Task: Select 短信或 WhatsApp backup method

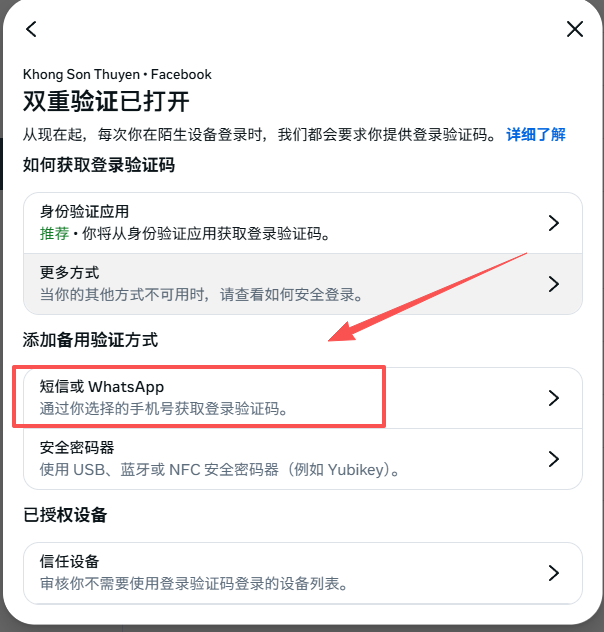Action: point(303,398)
